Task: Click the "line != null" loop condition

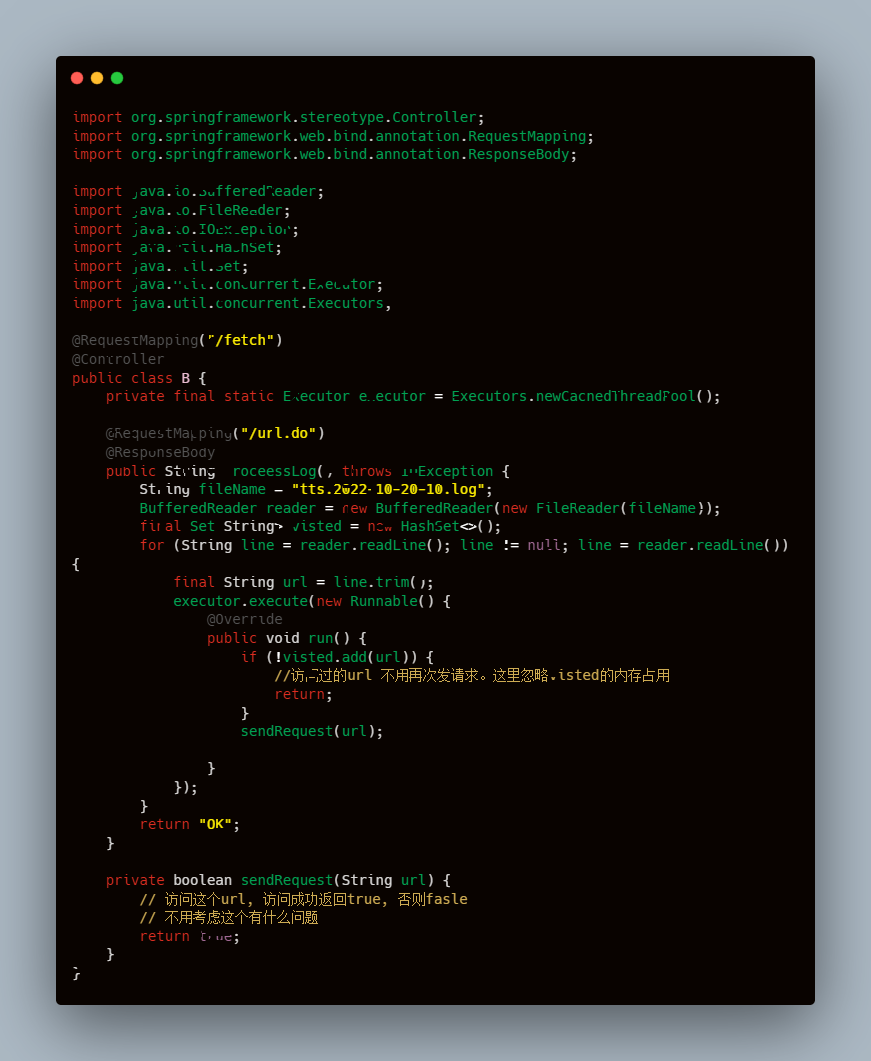Action: point(511,545)
